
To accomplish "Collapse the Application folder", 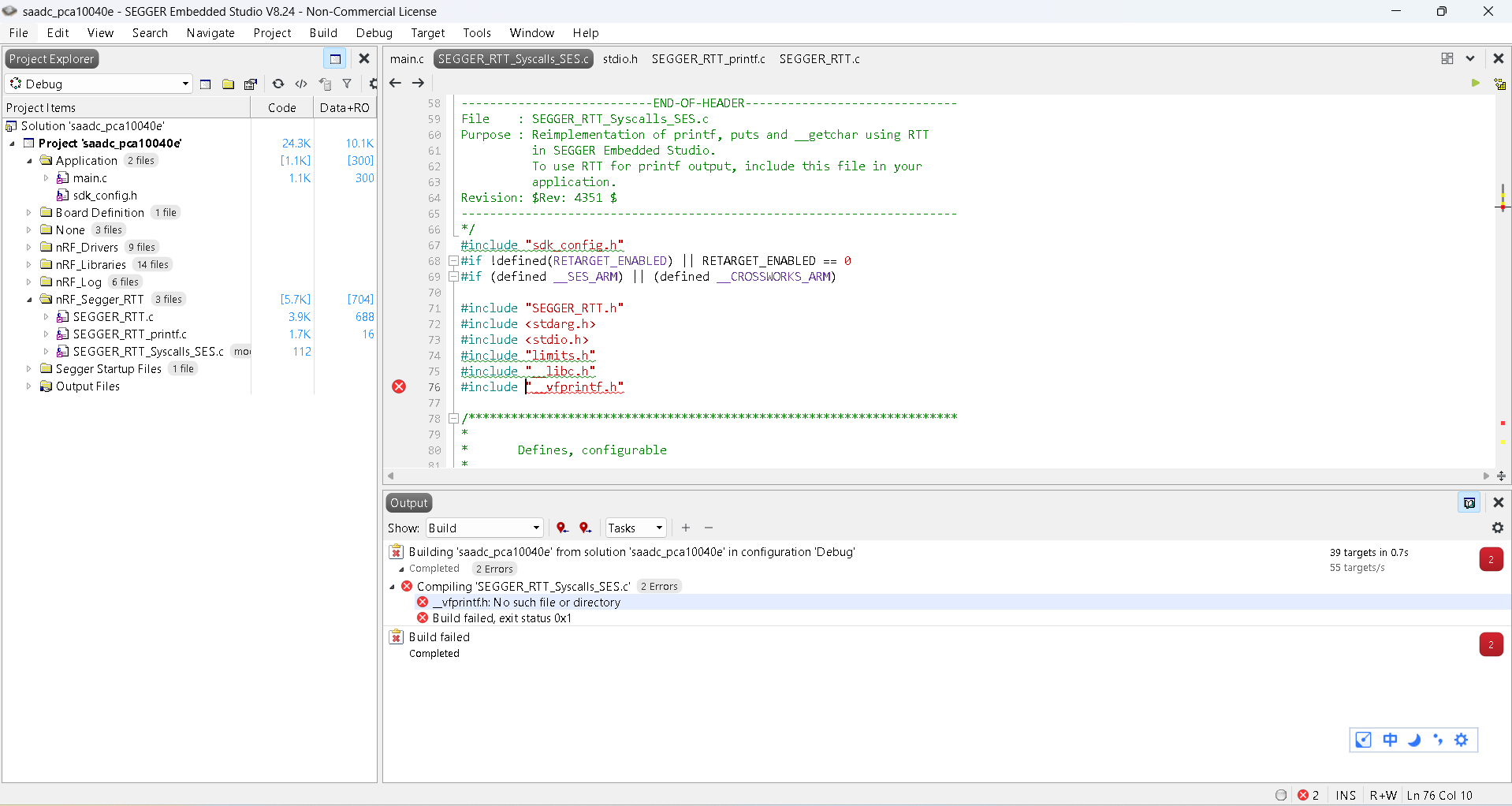I will point(29,161).
